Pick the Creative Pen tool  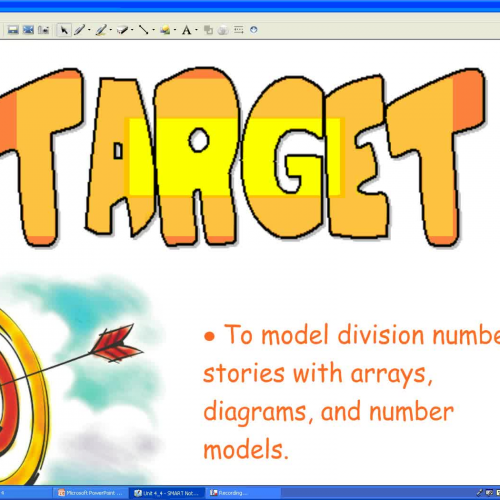(101, 30)
